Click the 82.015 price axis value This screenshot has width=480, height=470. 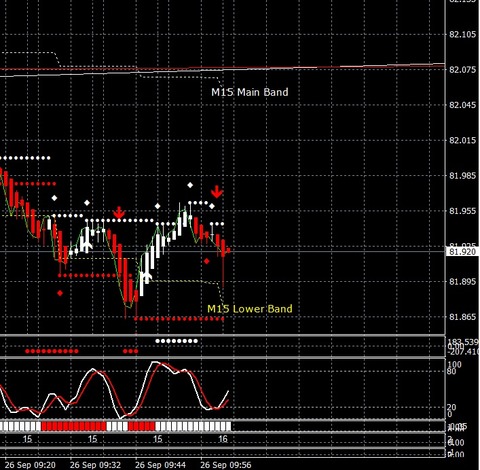click(x=463, y=140)
